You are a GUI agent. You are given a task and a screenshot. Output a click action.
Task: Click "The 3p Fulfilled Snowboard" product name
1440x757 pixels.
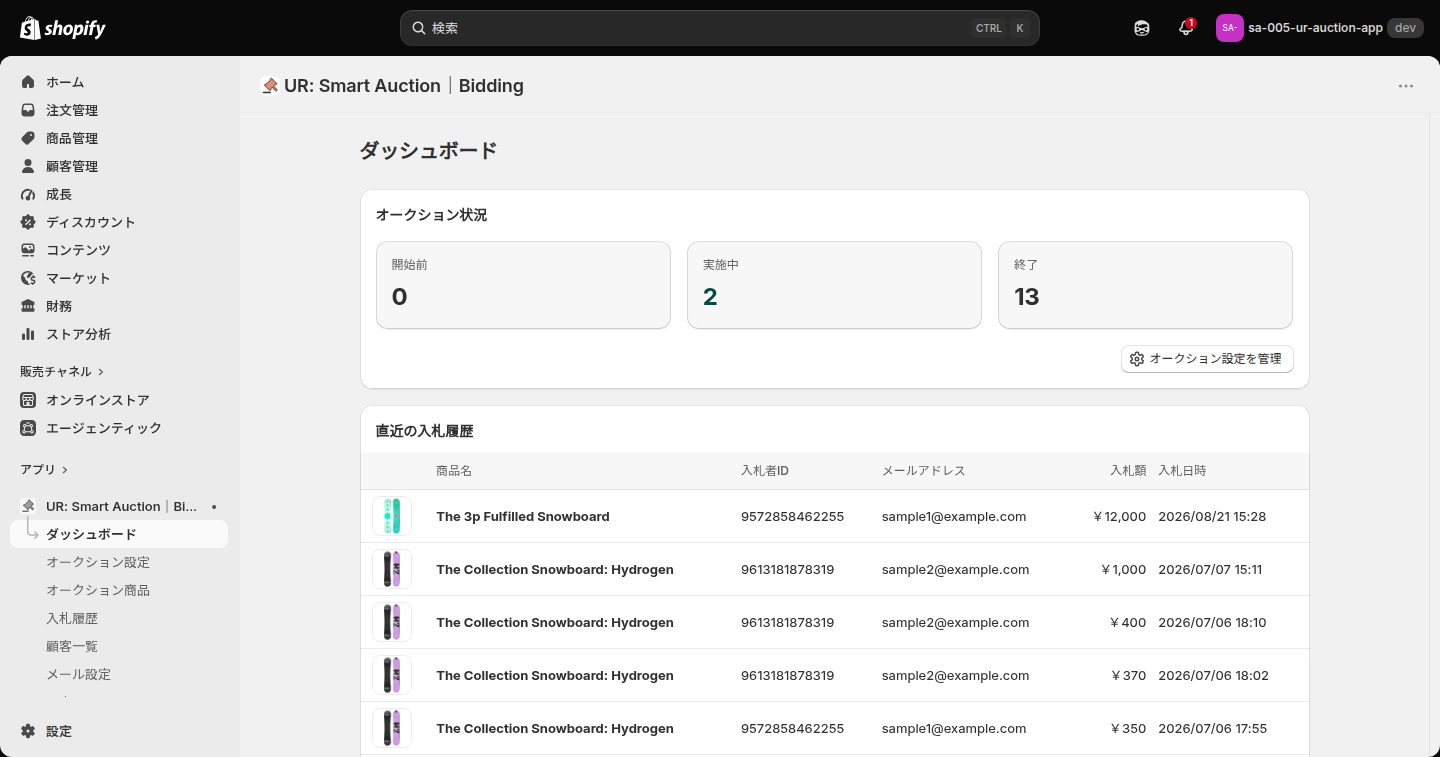click(523, 517)
